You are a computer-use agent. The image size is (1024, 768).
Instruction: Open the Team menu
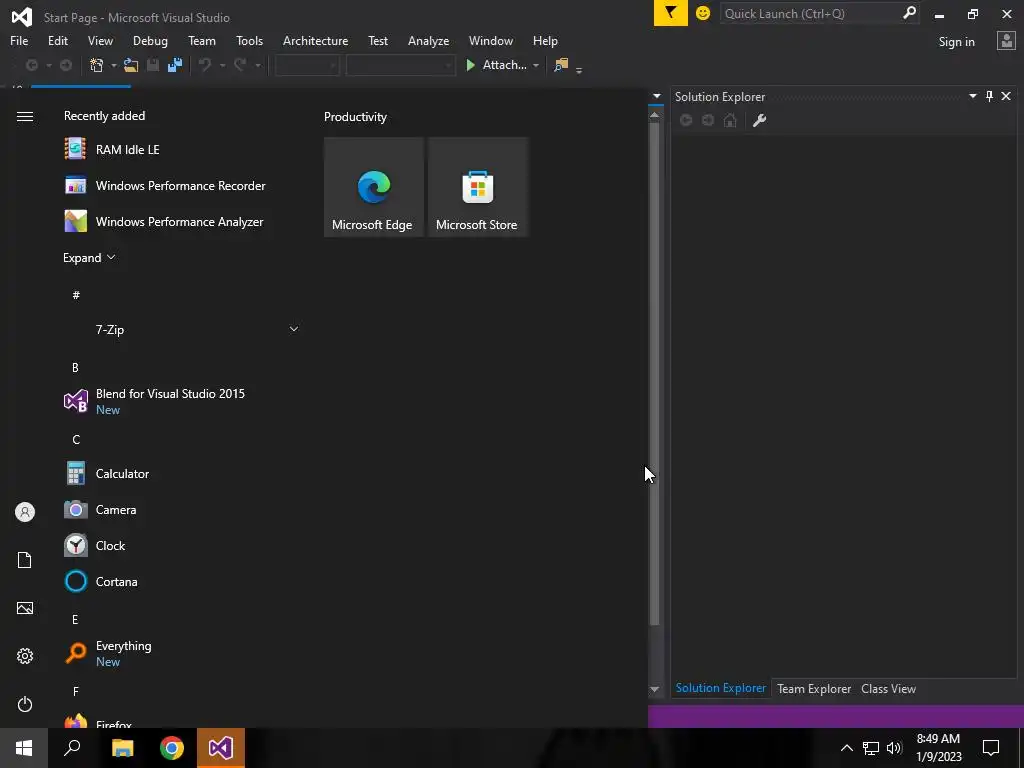pyautogui.click(x=202, y=40)
